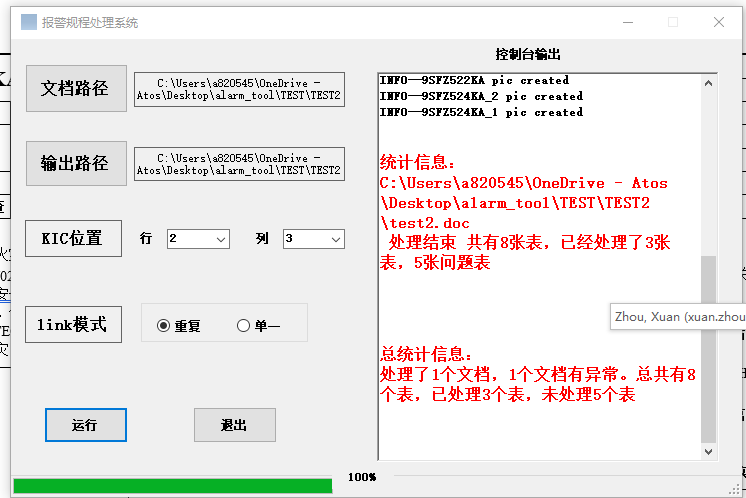The width and height of the screenshot is (746, 498).
Task: Click the KIC位置 button
Action: [73, 238]
